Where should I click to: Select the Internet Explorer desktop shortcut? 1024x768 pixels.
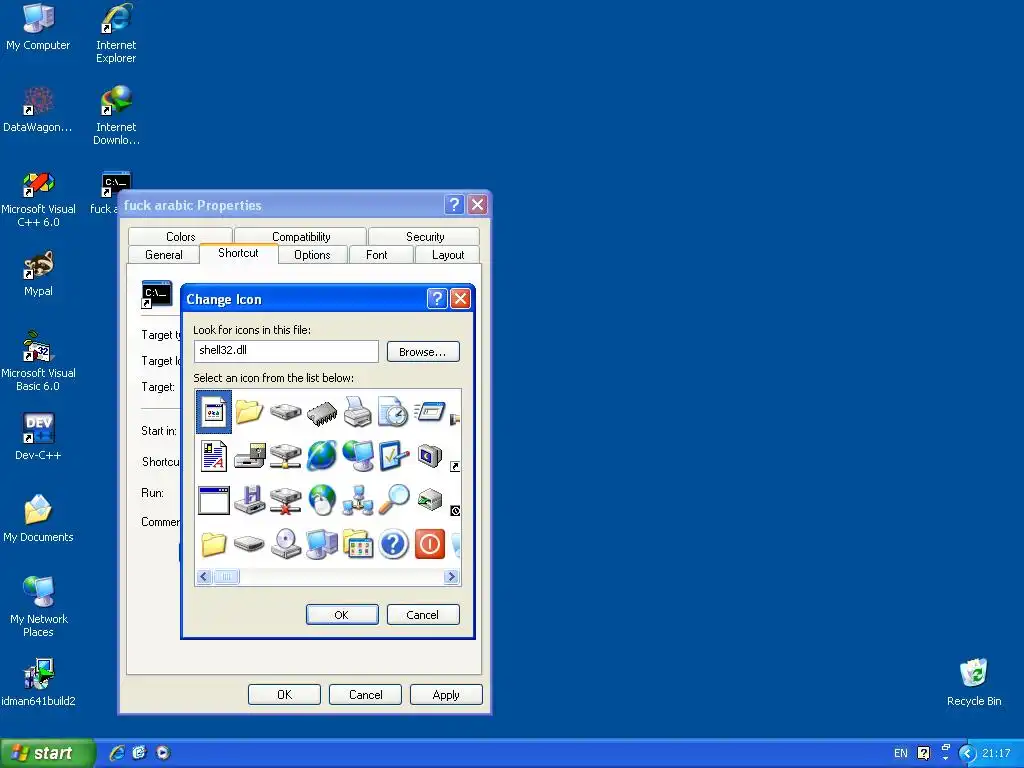(x=116, y=34)
